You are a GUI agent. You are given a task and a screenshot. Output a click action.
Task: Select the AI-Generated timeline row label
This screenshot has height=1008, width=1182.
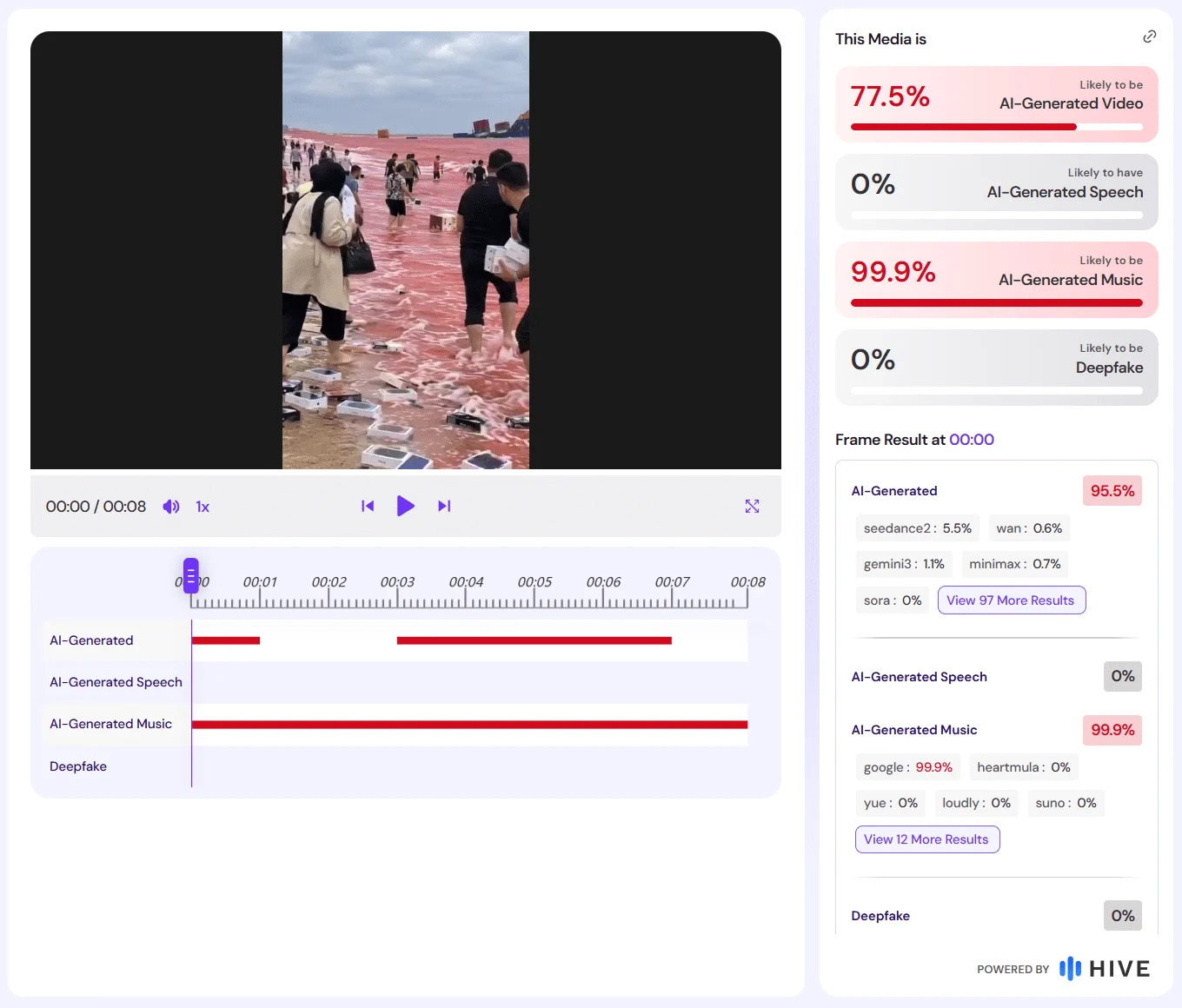91,640
